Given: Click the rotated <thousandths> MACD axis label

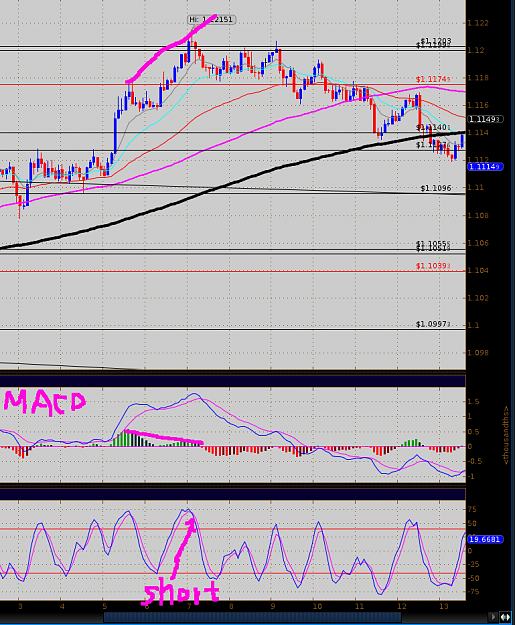Looking at the screenshot, I should click(506, 435).
